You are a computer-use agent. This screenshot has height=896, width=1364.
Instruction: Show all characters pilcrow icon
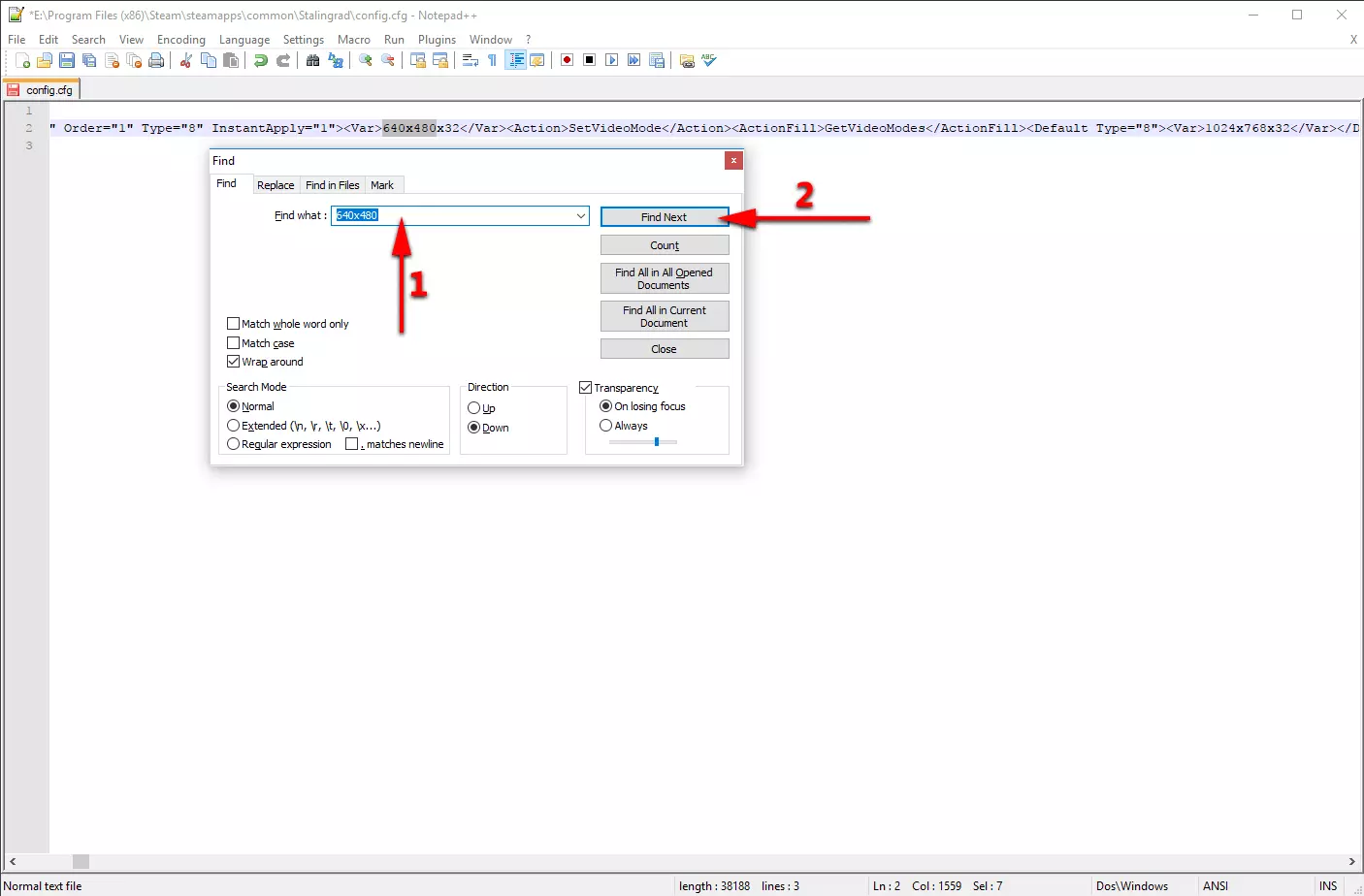493,60
